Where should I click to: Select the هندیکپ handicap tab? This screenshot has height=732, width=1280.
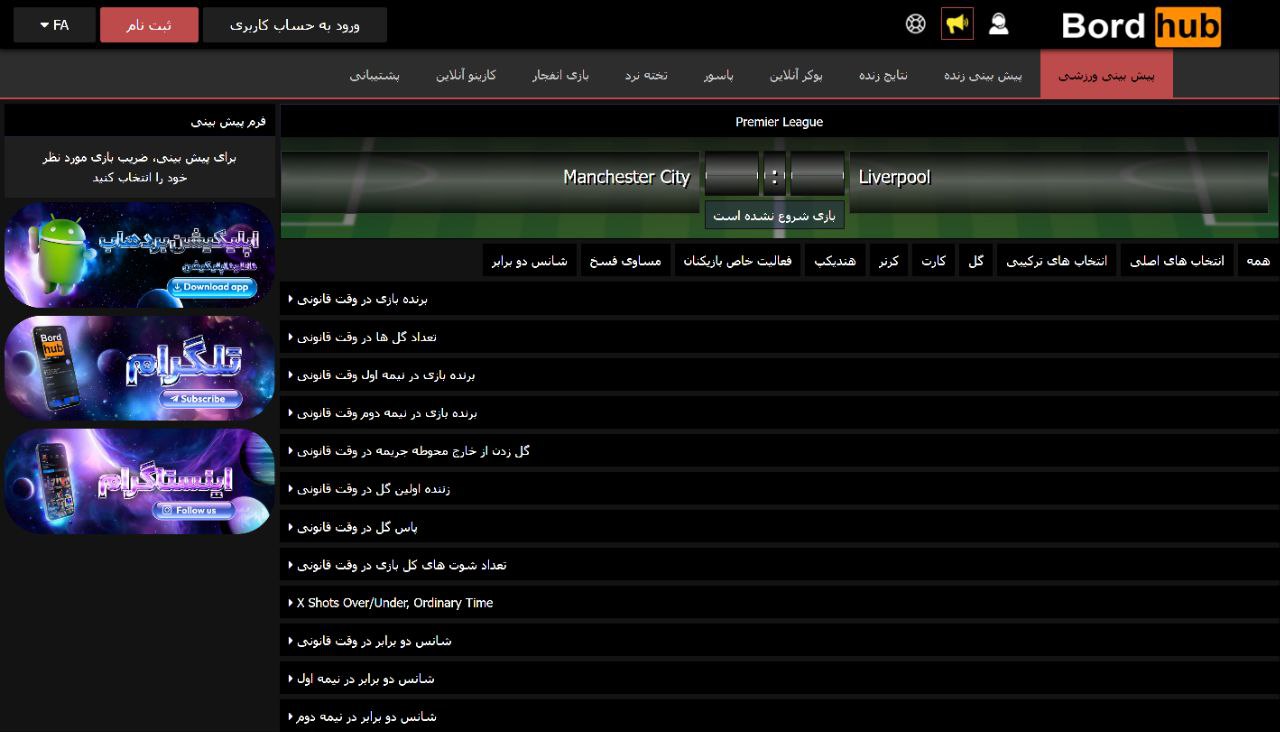click(x=835, y=261)
